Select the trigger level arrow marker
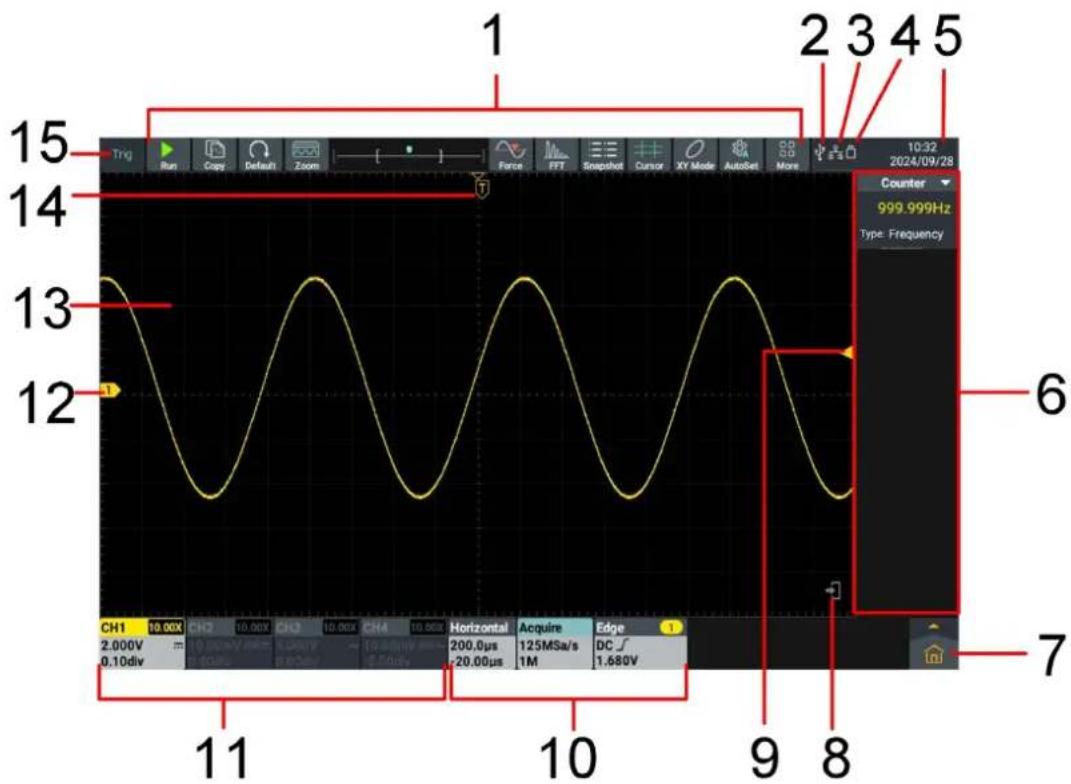This screenshot has height=784, width=1071. 848,352
